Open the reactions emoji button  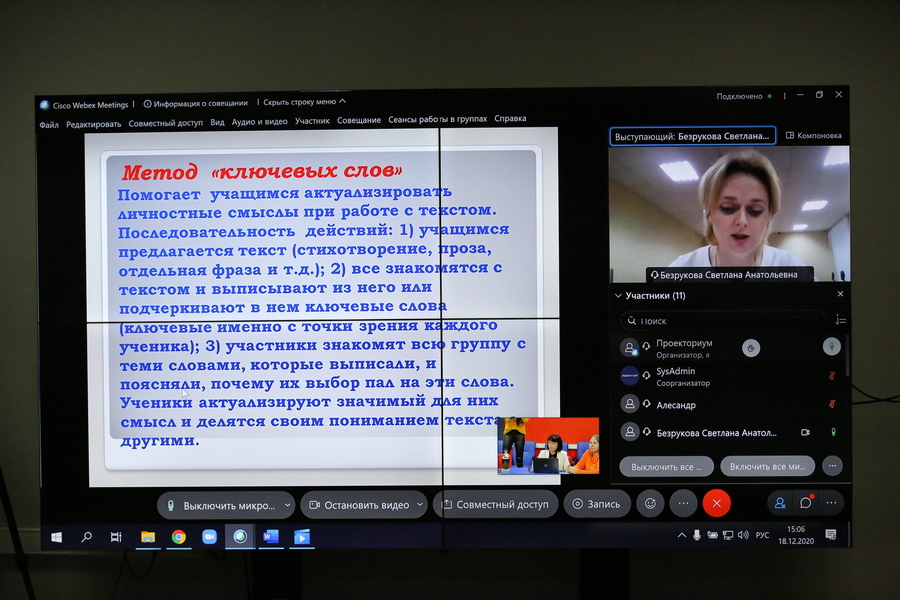(x=651, y=504)
